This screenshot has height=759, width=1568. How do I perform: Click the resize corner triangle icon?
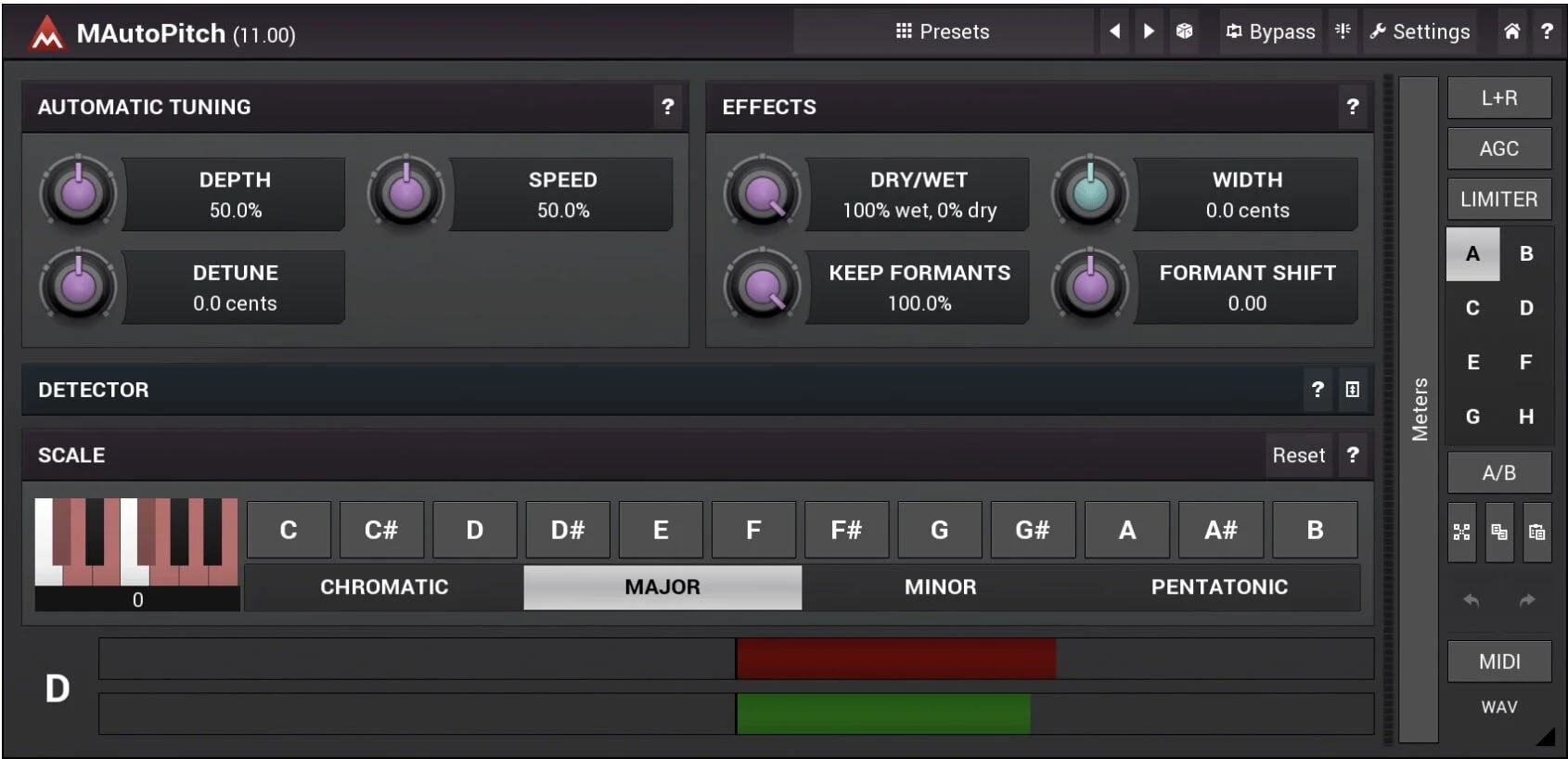1545,737
